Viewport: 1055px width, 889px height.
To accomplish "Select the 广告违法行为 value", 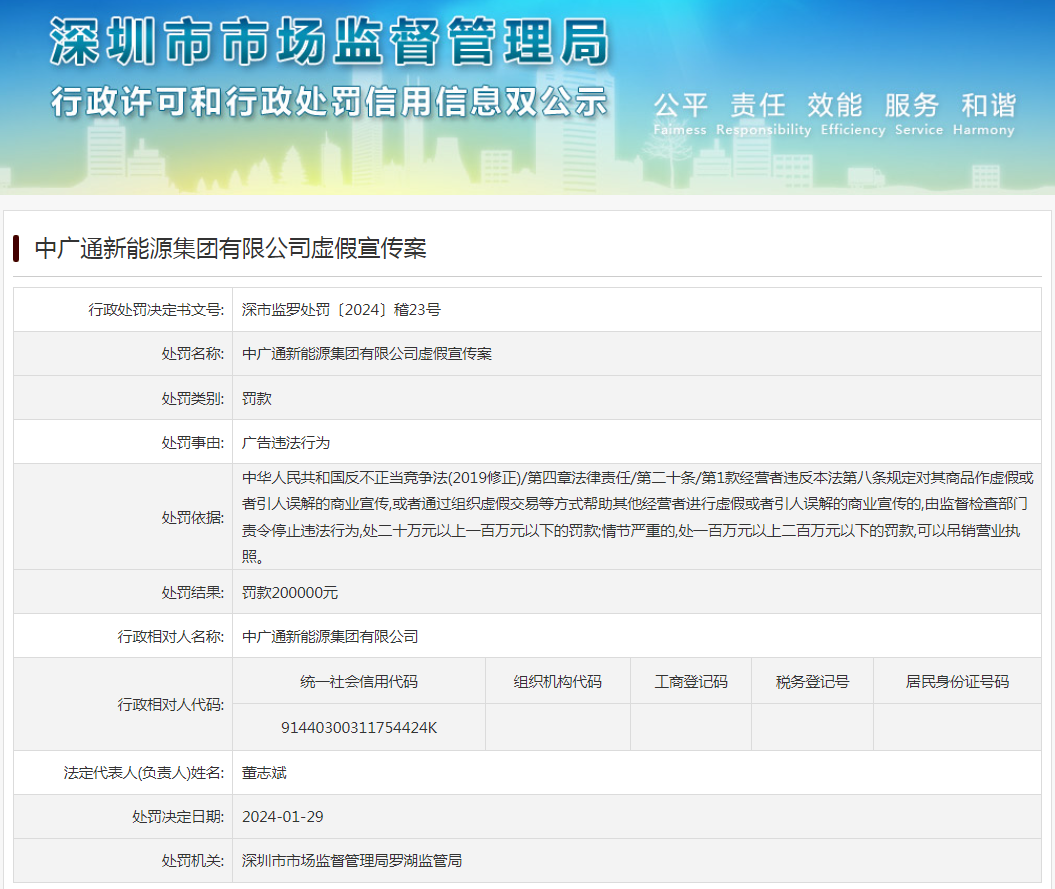I will [x=286, y=443].
